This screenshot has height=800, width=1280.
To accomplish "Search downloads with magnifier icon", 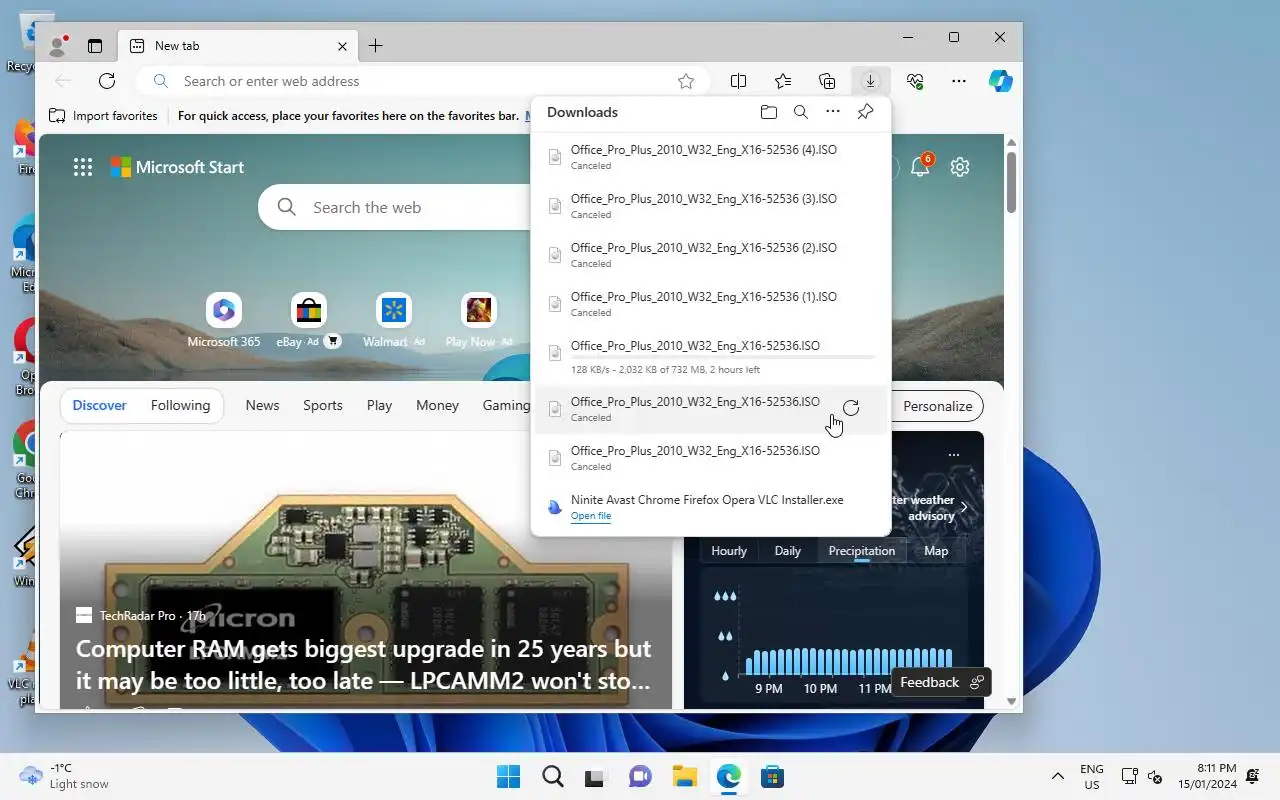I will click(x=801, y=112).
